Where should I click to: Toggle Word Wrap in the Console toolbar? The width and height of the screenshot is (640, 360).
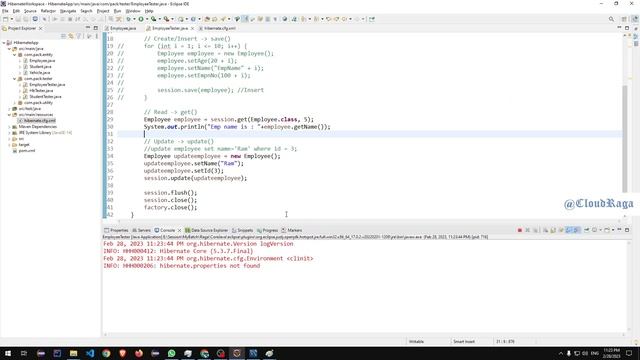click(561, 230)
